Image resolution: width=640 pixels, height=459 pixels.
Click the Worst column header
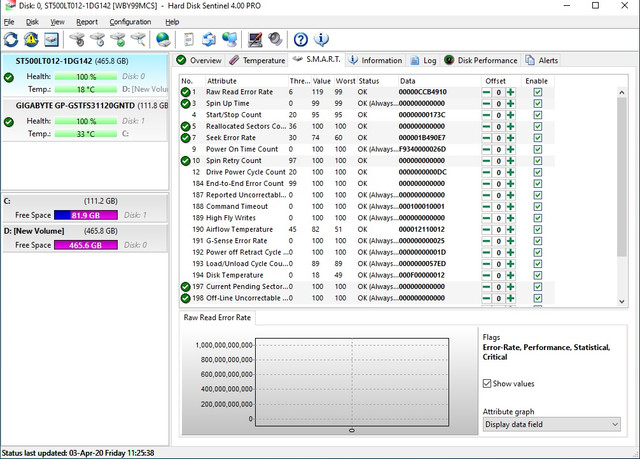(x=345, y=81)
